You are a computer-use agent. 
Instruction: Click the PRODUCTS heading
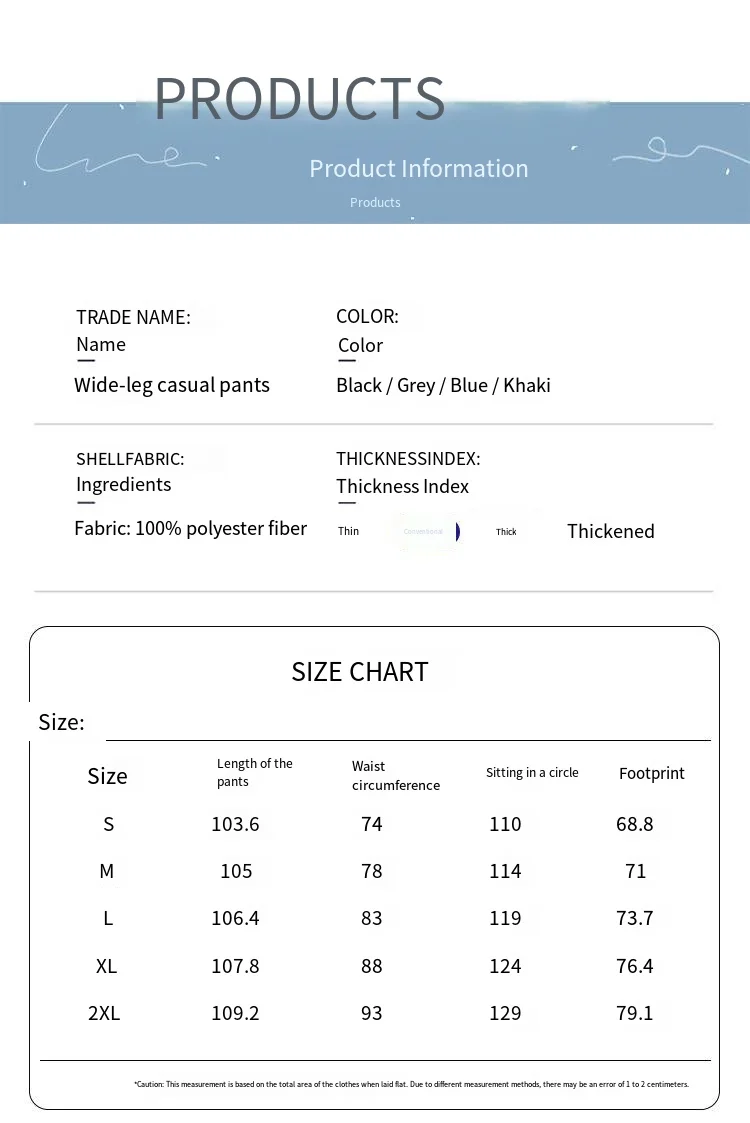[x=299, y=98]
